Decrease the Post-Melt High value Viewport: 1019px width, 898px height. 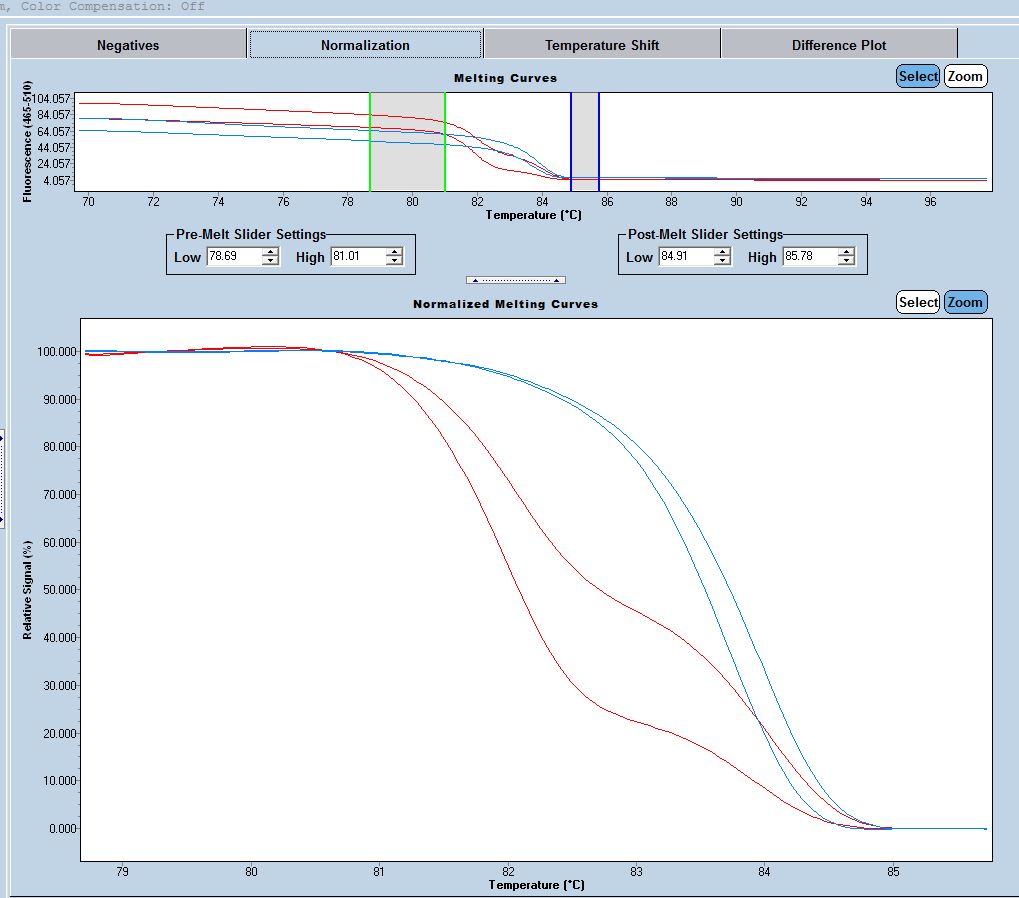pyautogui.click(x=846, y=261)
